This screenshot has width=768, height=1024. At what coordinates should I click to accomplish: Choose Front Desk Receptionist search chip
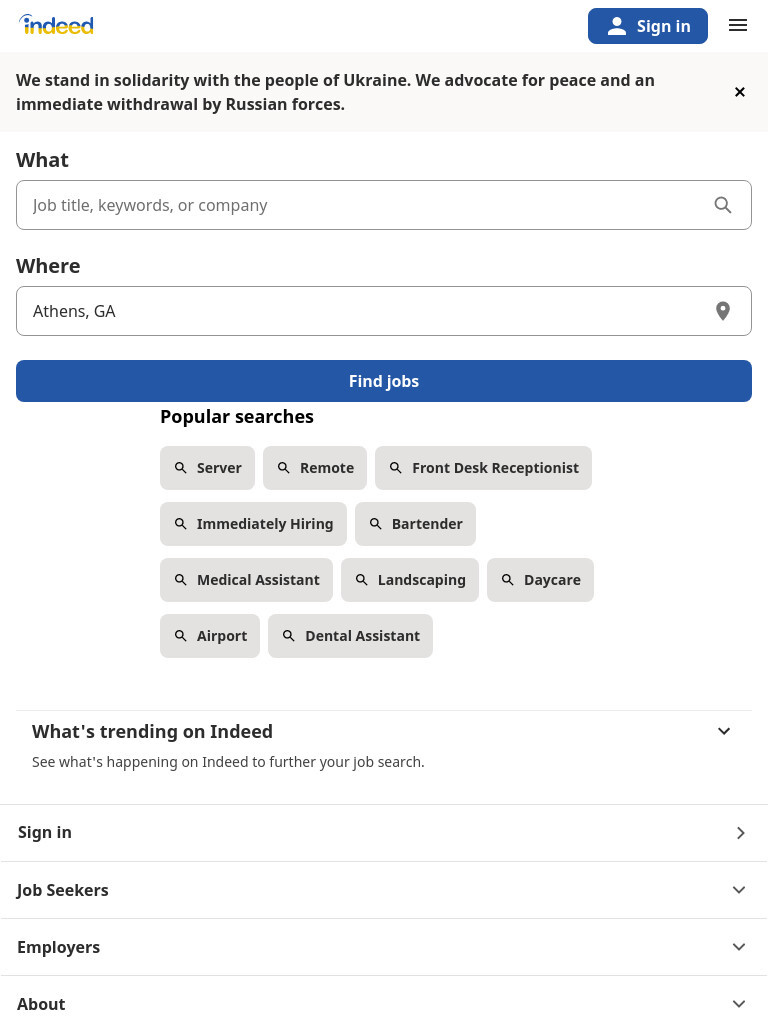(x=483, y=468)
